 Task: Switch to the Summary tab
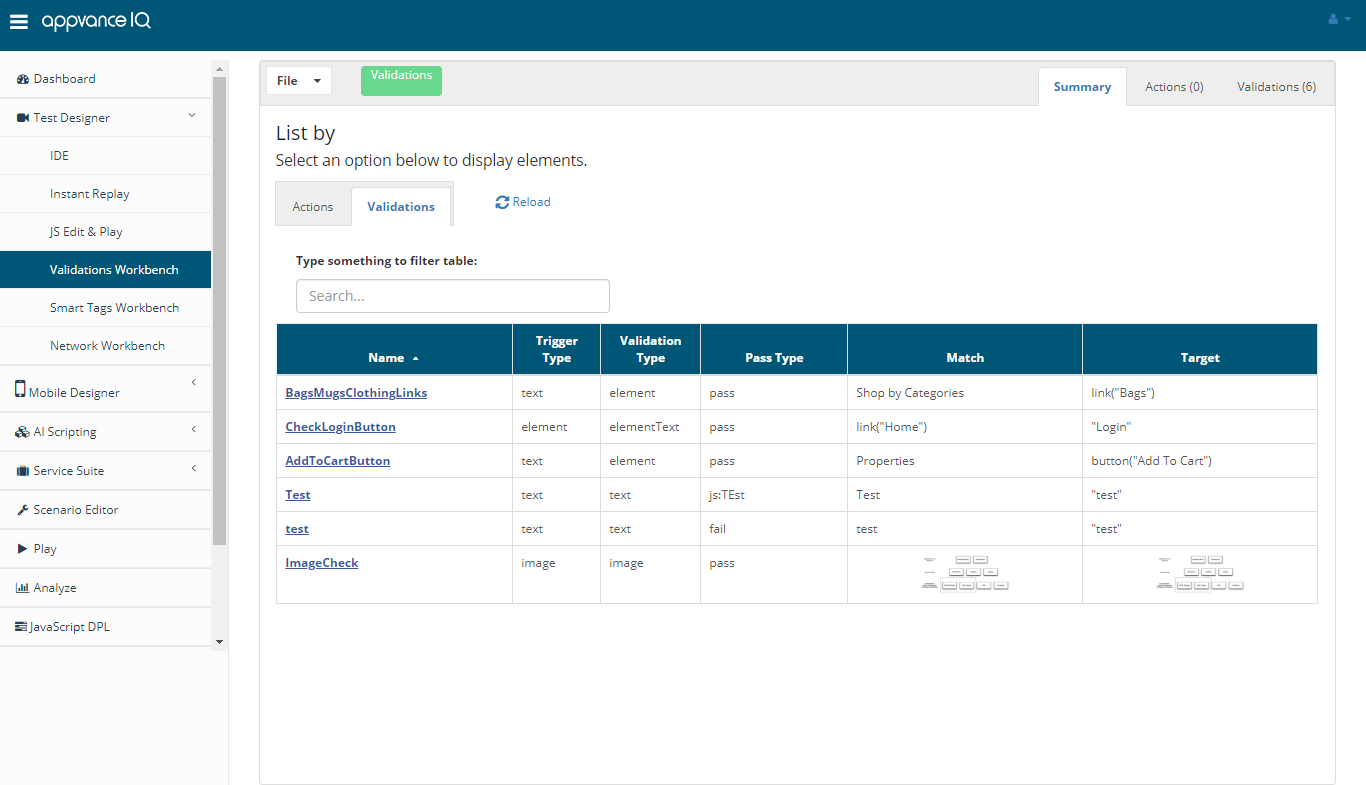point(1082,87)
